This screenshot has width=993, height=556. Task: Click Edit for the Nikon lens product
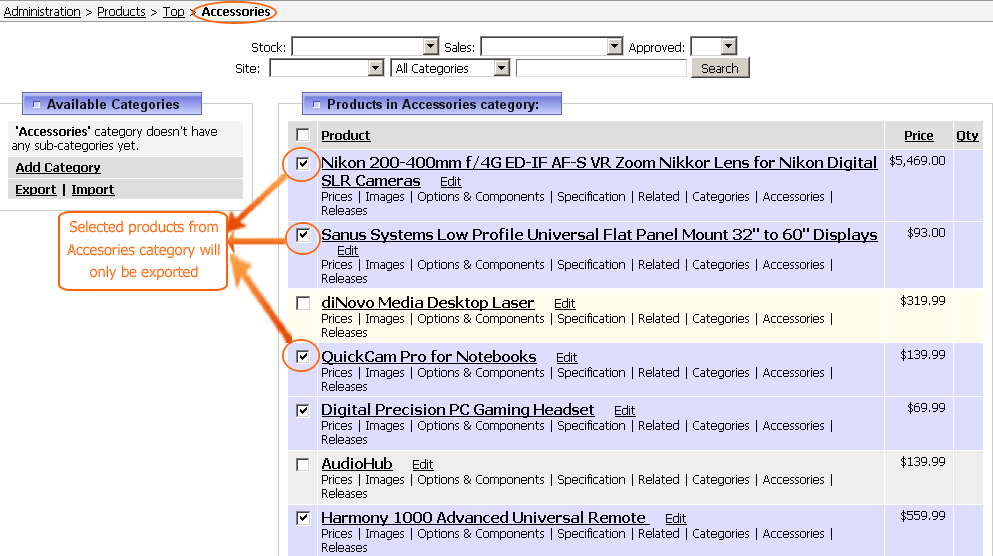click(x=450, y=182)
